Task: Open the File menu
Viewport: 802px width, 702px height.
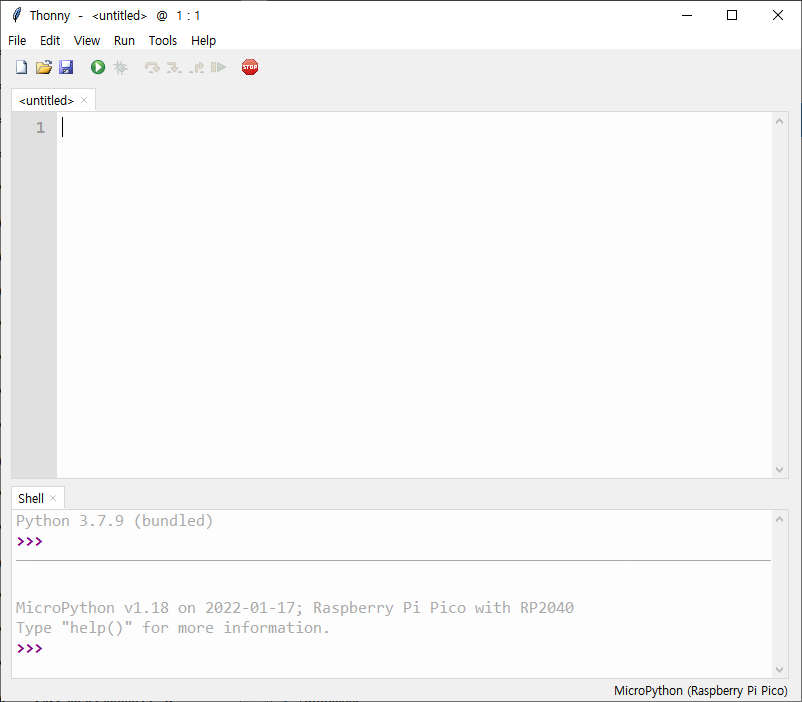Action: click(x=17, y=40)
